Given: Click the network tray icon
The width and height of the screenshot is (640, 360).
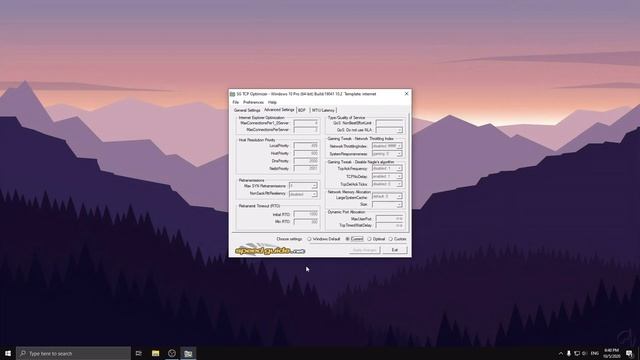Looking at the screenshot, I should (577, 353).
